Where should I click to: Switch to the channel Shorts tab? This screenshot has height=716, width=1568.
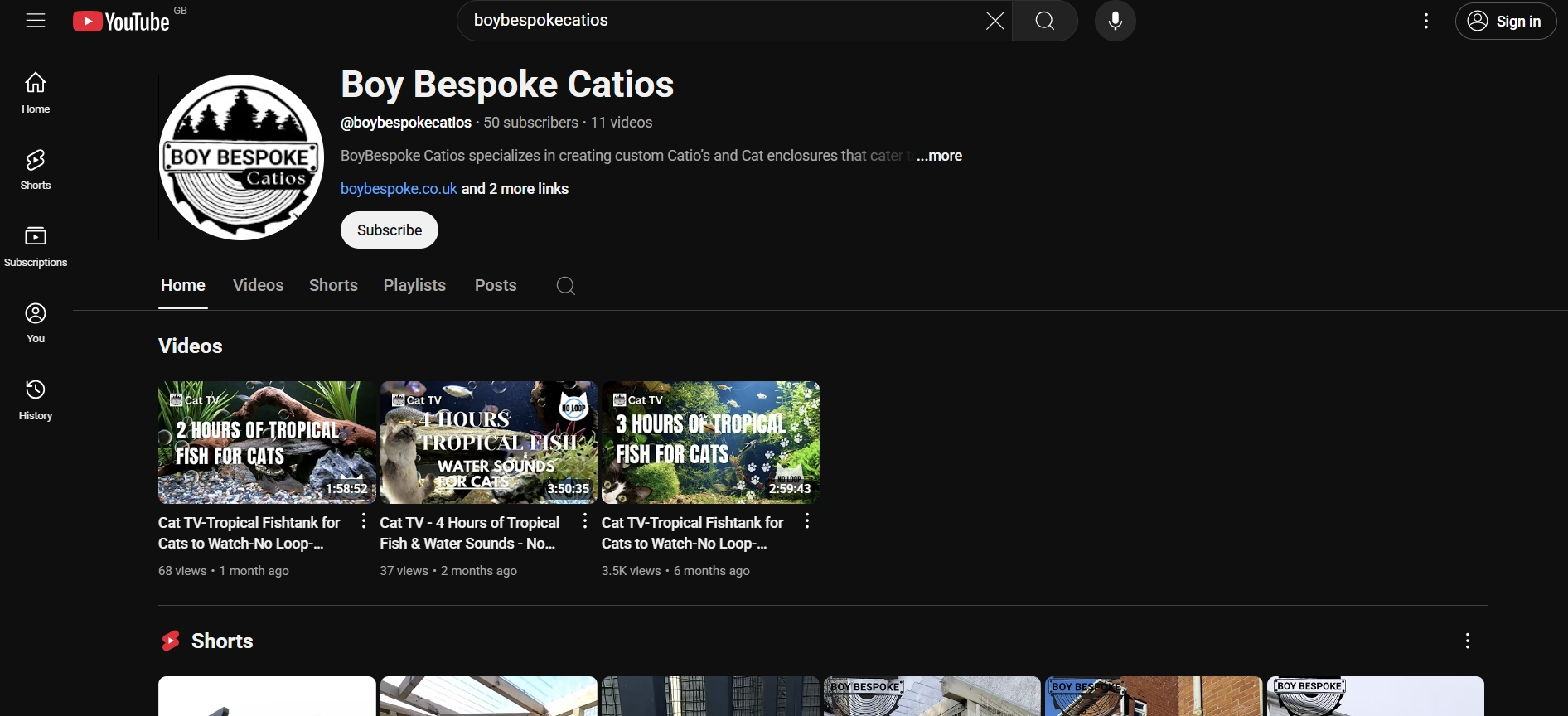point(333,286)
